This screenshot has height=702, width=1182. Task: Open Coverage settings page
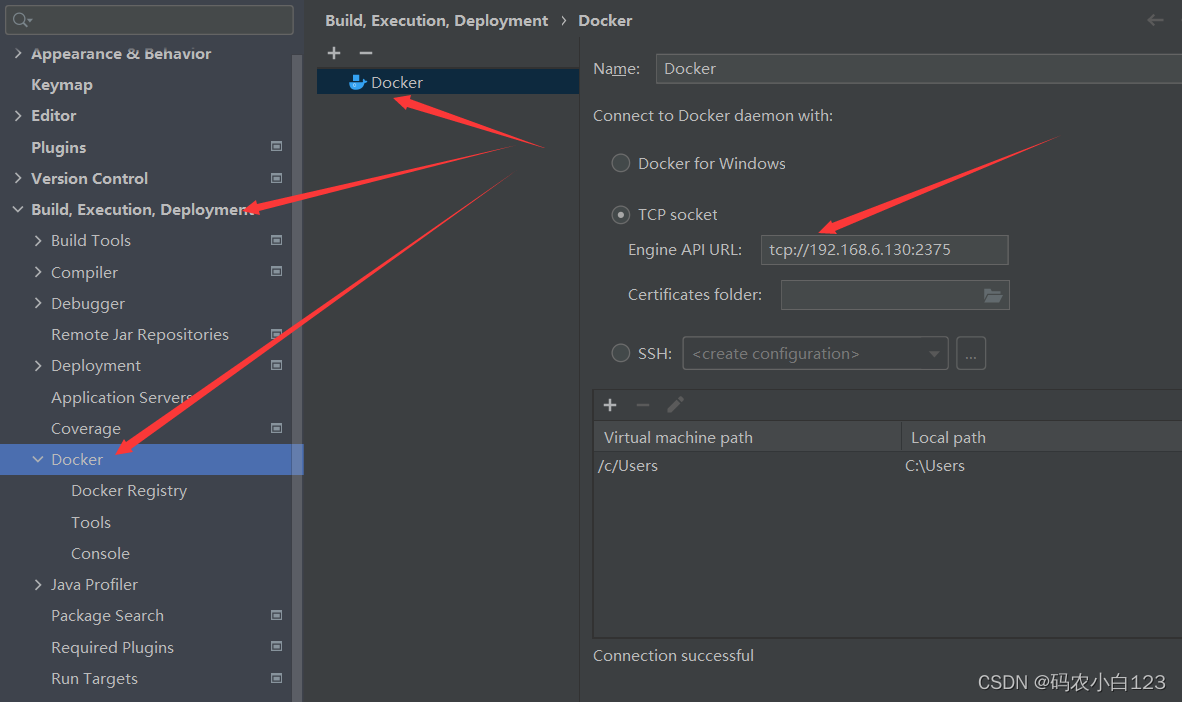click(x=86, y=428)
